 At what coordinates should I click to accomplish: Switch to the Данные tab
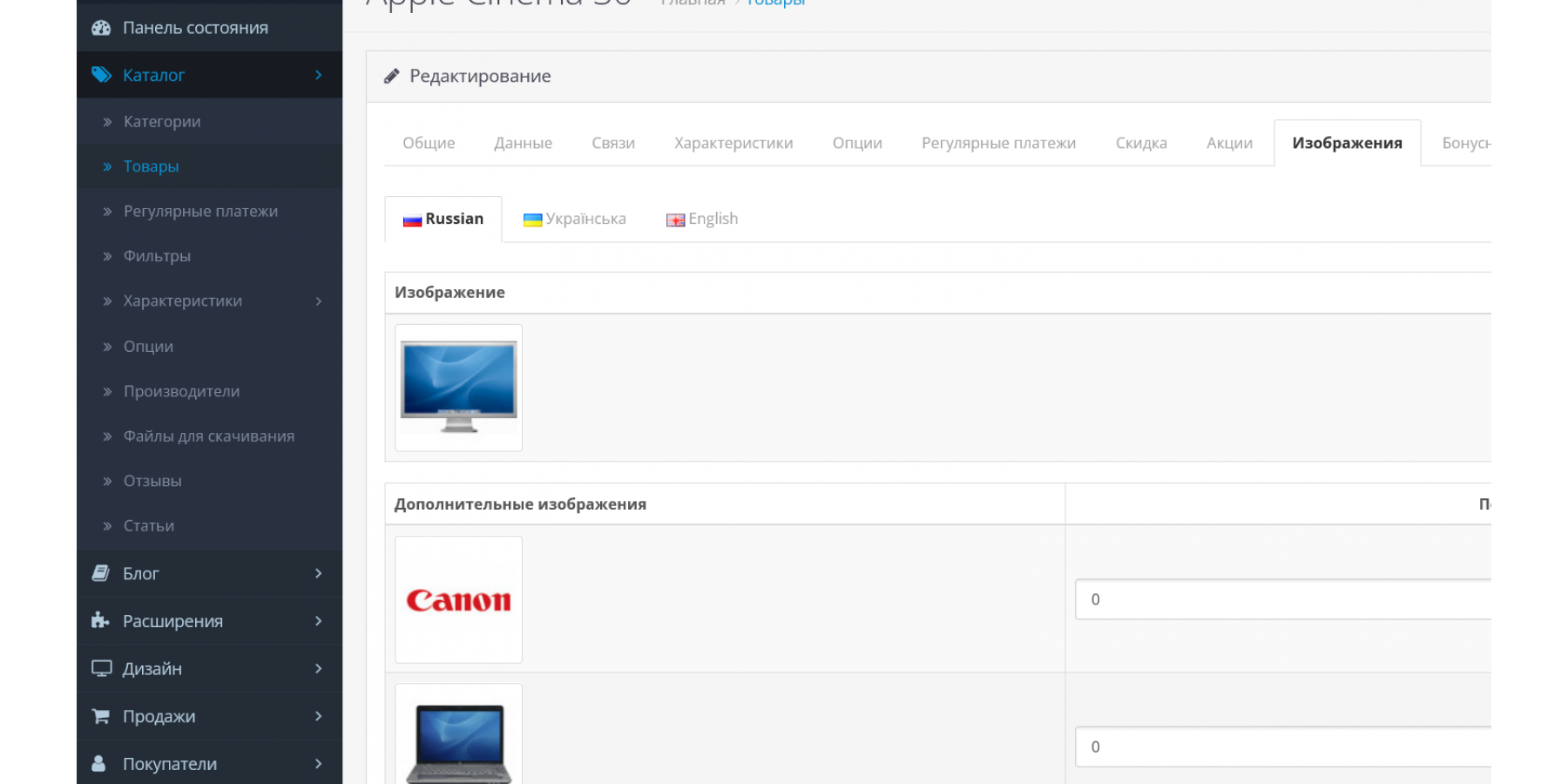pyautogui.click(x=523, y=143)
